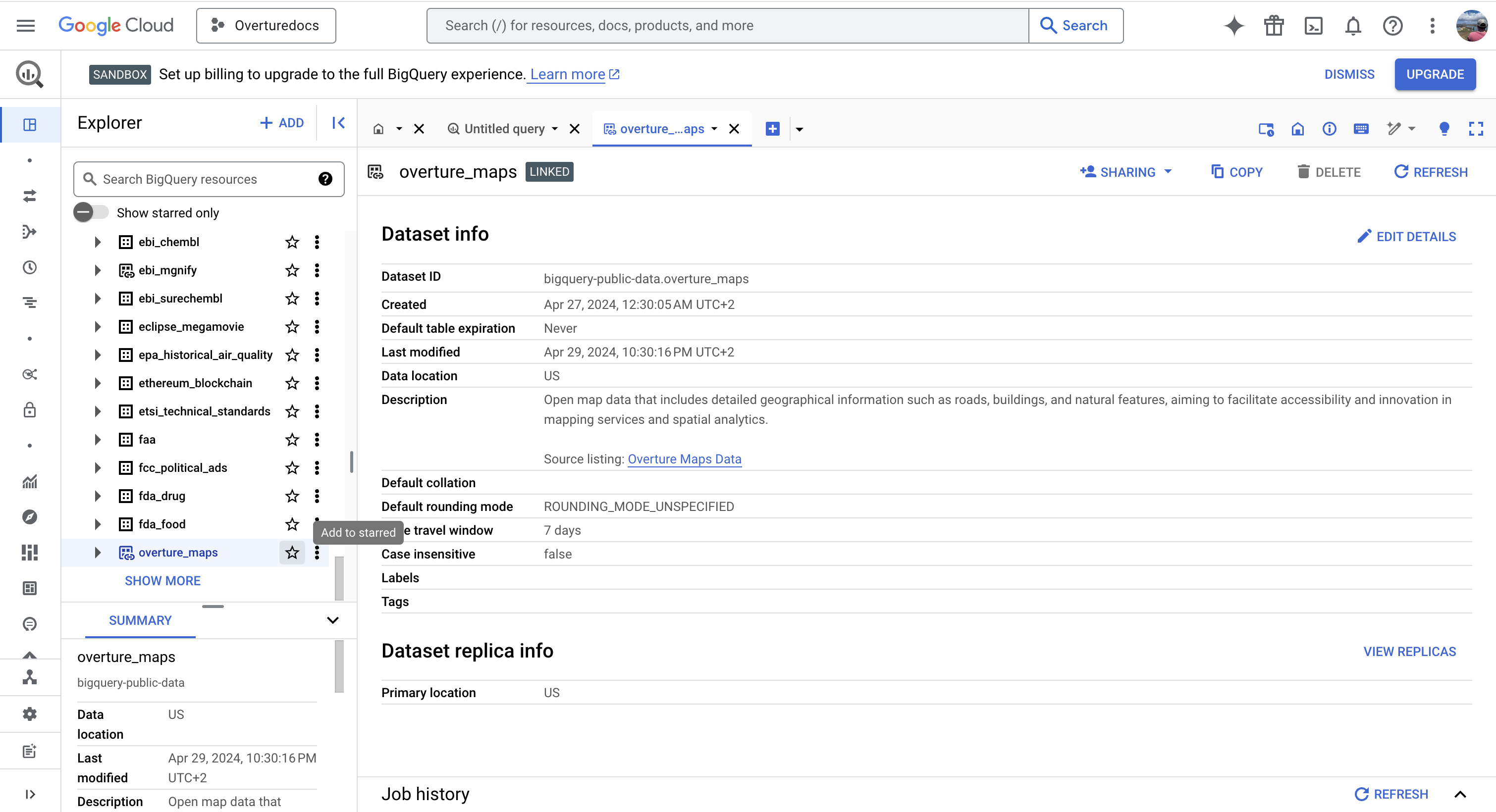Star the fcc_political_ads dataset
Image resolution: width=1496 pixels, height=812 pixels.
pos(292,468)
